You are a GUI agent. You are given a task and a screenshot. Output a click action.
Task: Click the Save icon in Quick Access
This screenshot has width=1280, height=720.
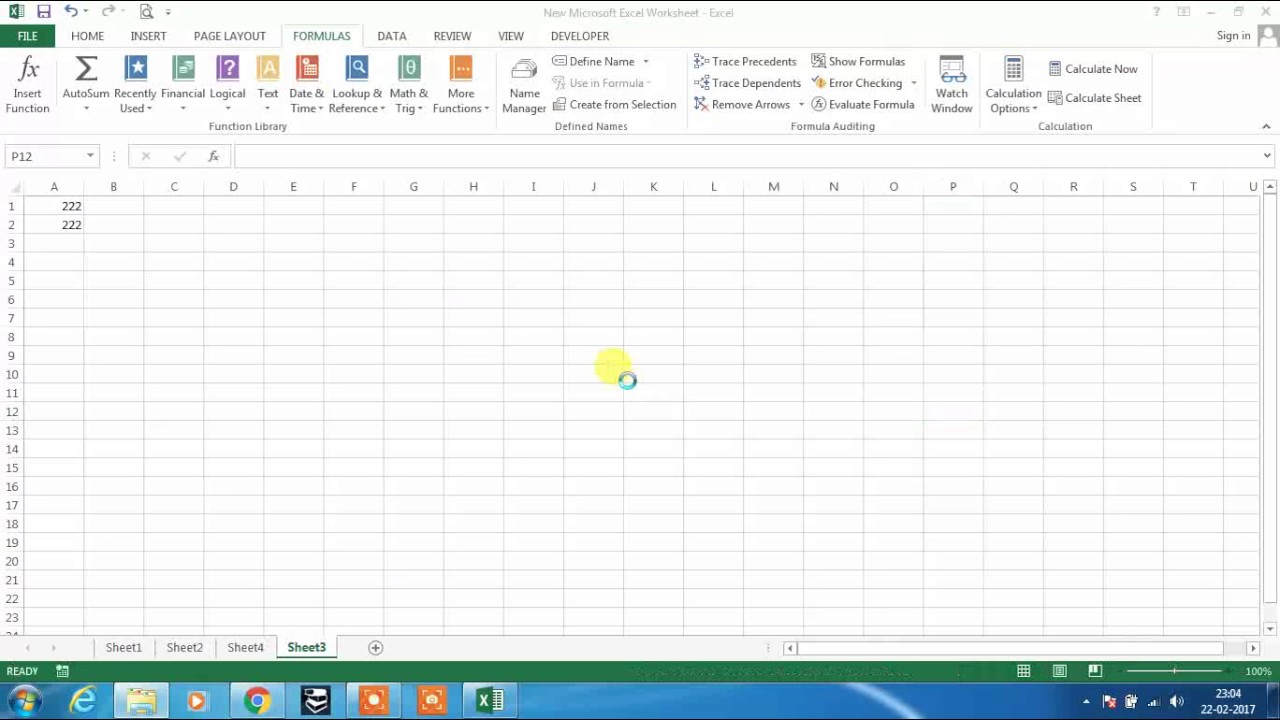pyautogui.click(x=43, y=12)
